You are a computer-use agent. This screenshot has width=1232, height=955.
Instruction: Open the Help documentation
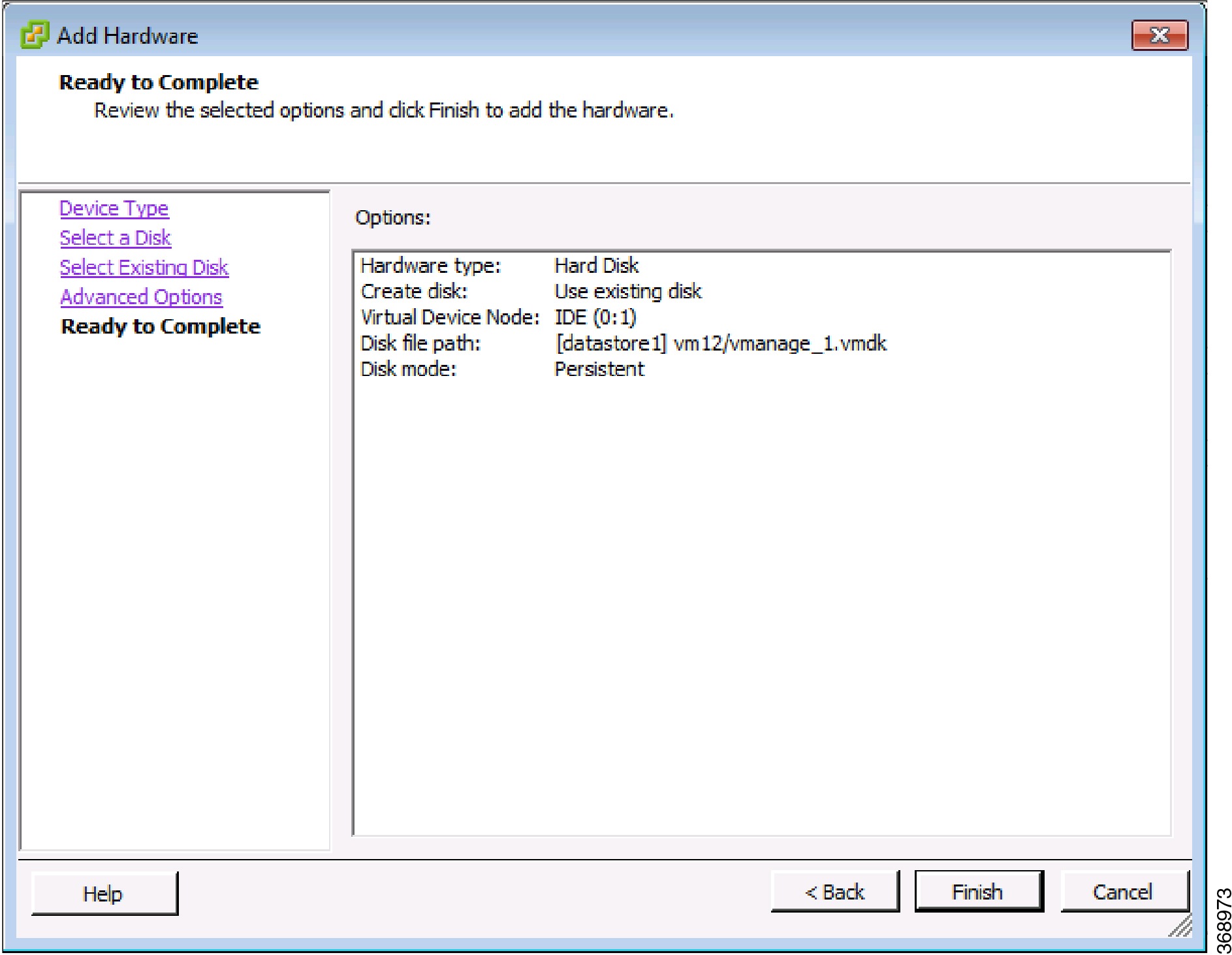(103, 894)
